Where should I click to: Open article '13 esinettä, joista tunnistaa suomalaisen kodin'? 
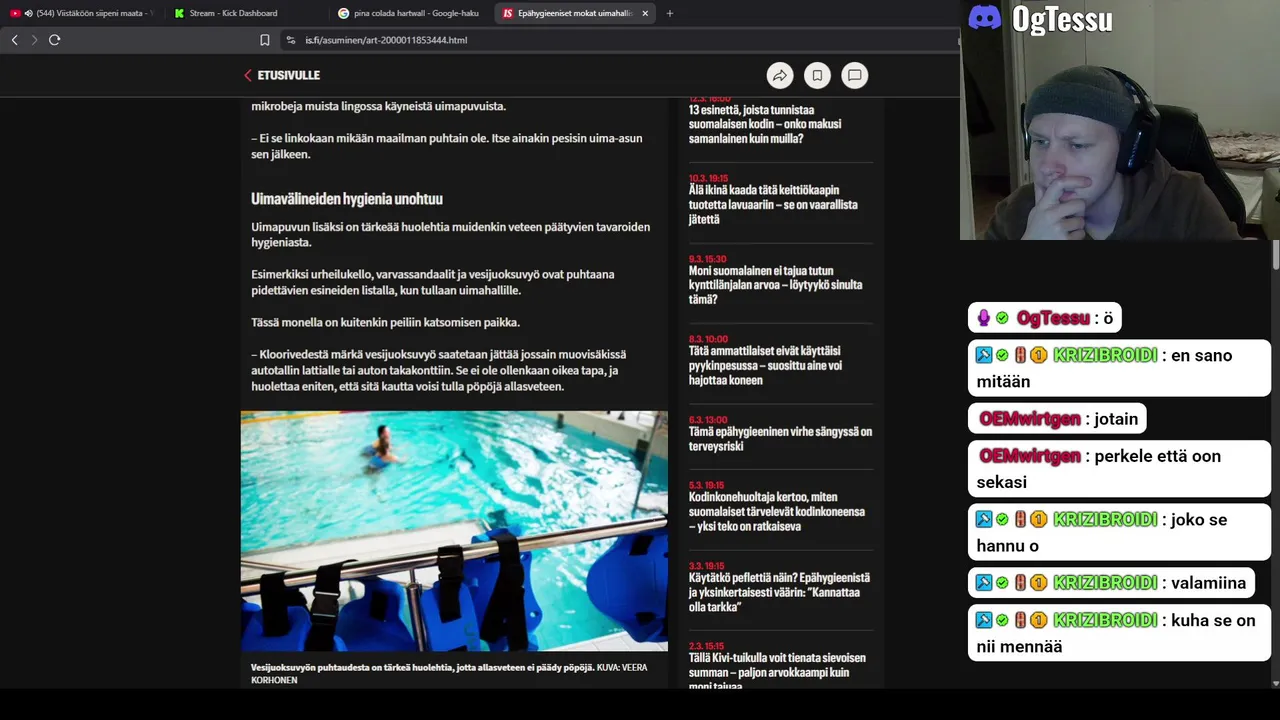tap(765, 124)
